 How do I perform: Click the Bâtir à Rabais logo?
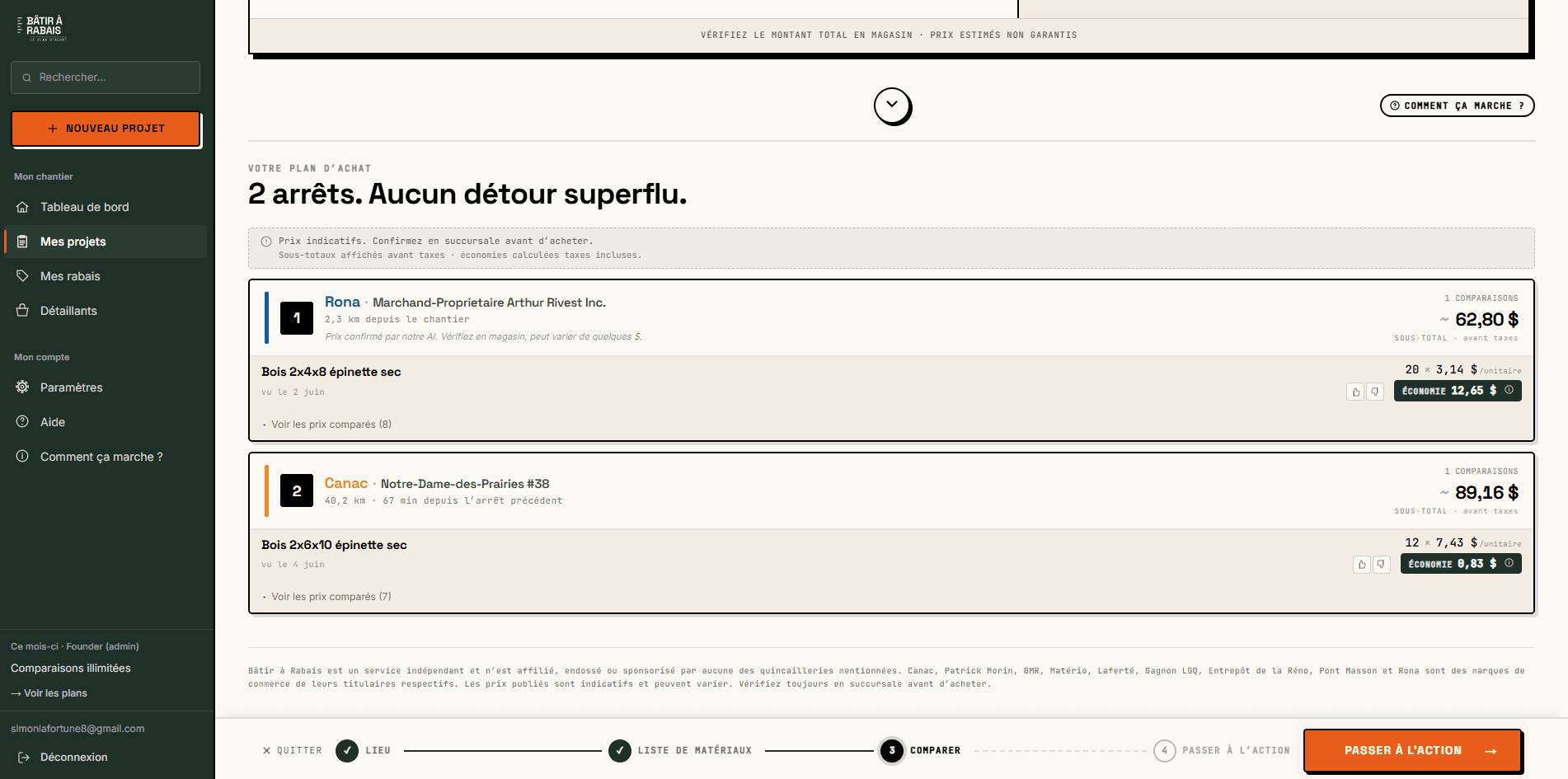tap(42, 28)
